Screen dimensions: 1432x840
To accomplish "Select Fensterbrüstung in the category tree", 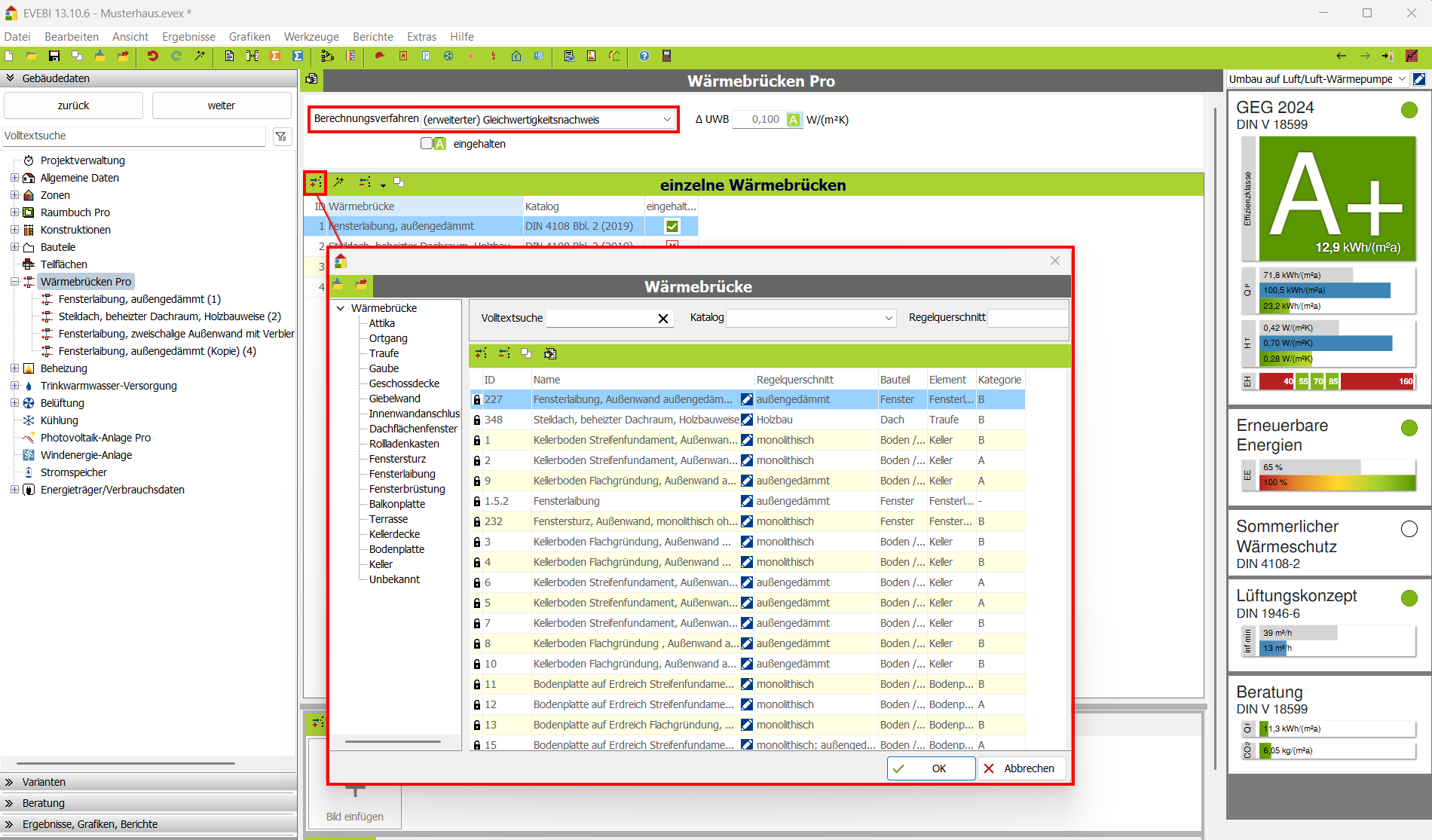I will [x=407, y=489].
